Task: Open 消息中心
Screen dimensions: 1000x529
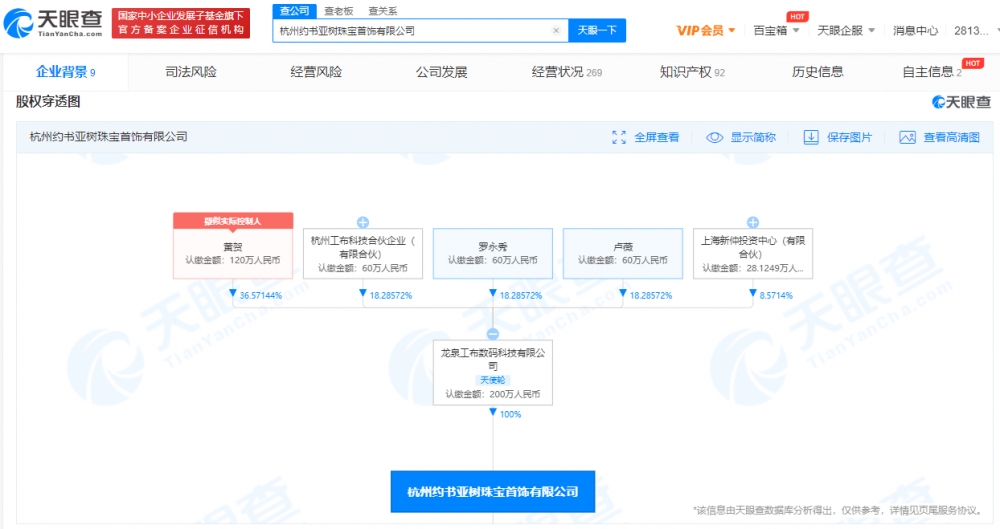Action: 915,31
